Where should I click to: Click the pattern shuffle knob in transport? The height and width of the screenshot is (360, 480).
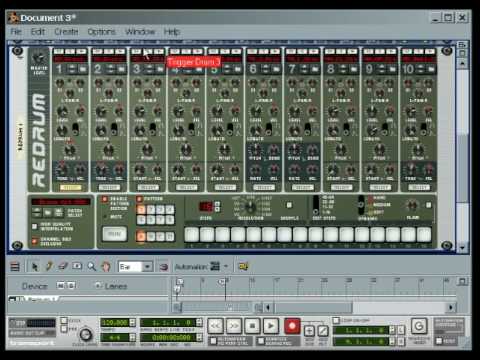click(86, 334)
